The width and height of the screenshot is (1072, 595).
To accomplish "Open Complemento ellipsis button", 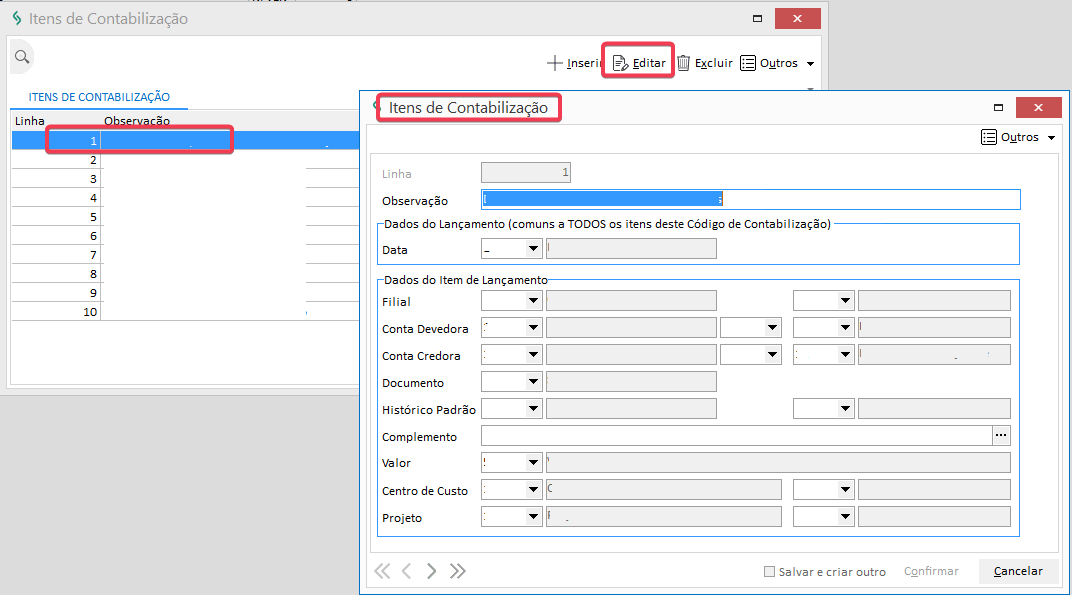I will click(1001, 435).
